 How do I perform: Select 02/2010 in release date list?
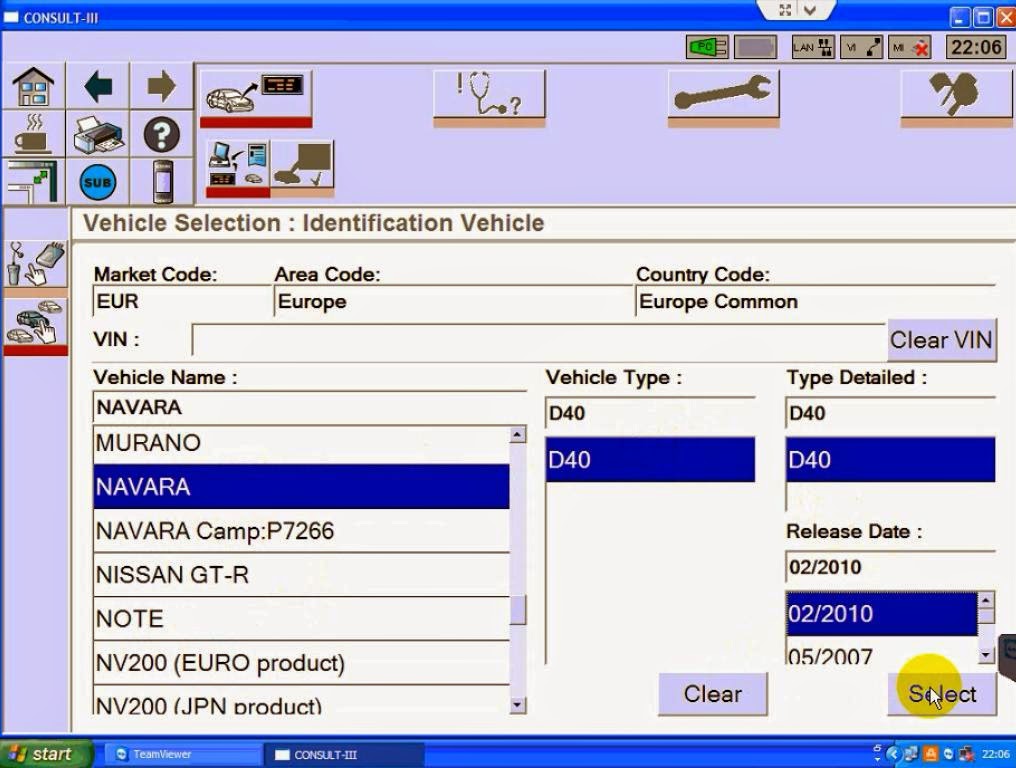click(x=881, y=613)
